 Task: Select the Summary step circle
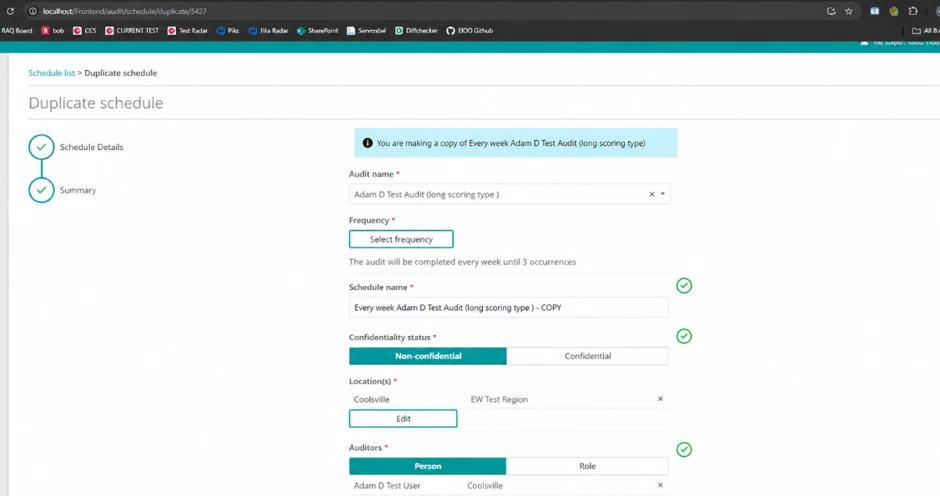(41, 190)
